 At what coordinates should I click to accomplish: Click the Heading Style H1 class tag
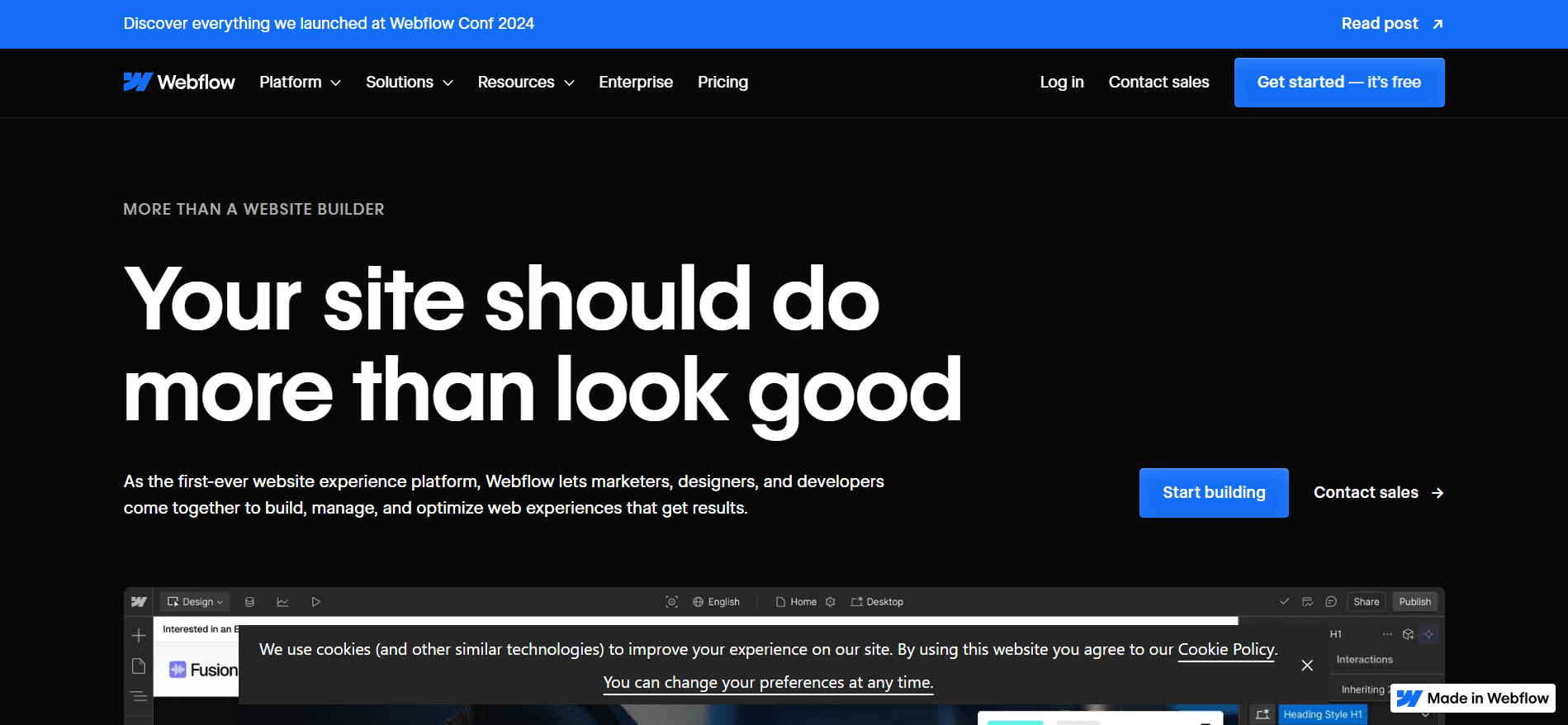coord(1323,714)
